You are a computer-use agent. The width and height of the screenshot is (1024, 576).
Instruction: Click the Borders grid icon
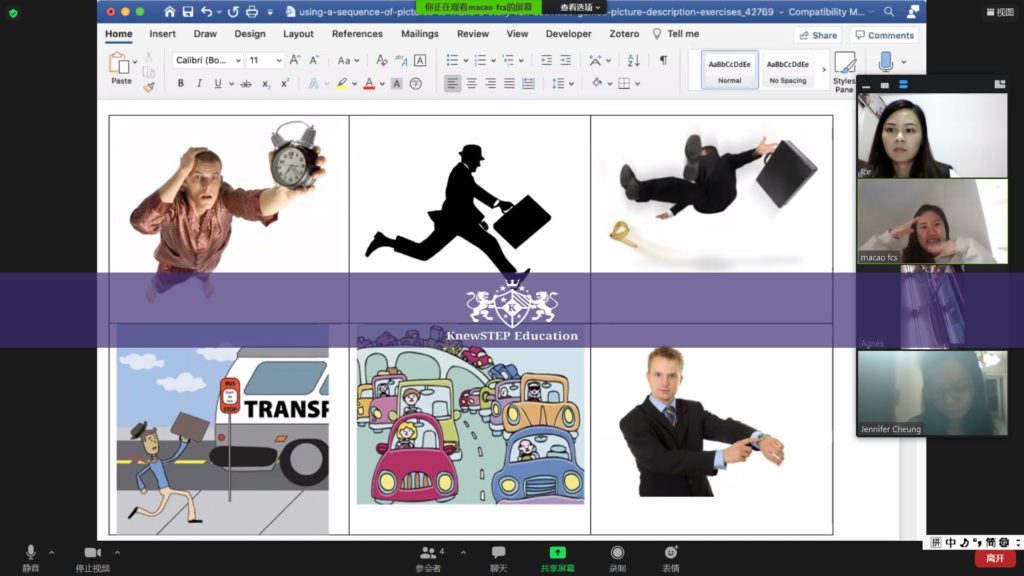coord(624,84)
